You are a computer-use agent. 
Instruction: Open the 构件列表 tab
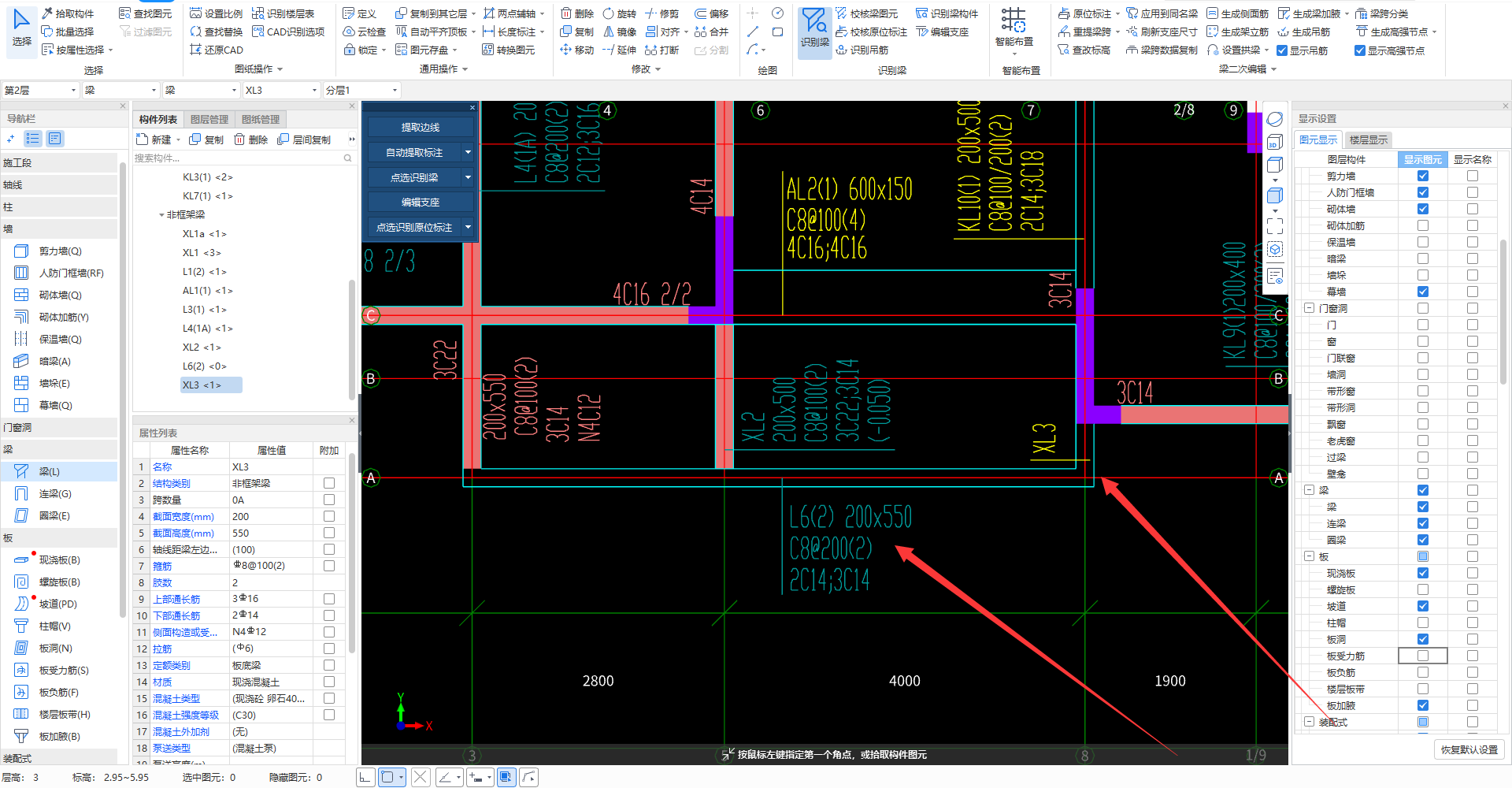tap(158, 119)
